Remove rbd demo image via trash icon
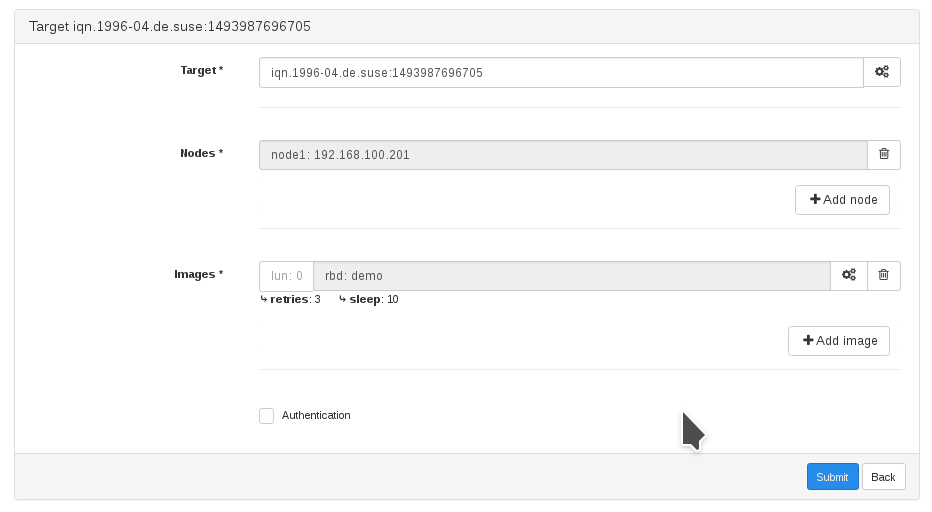Screen dimensions: 932x512 point(883,275)
